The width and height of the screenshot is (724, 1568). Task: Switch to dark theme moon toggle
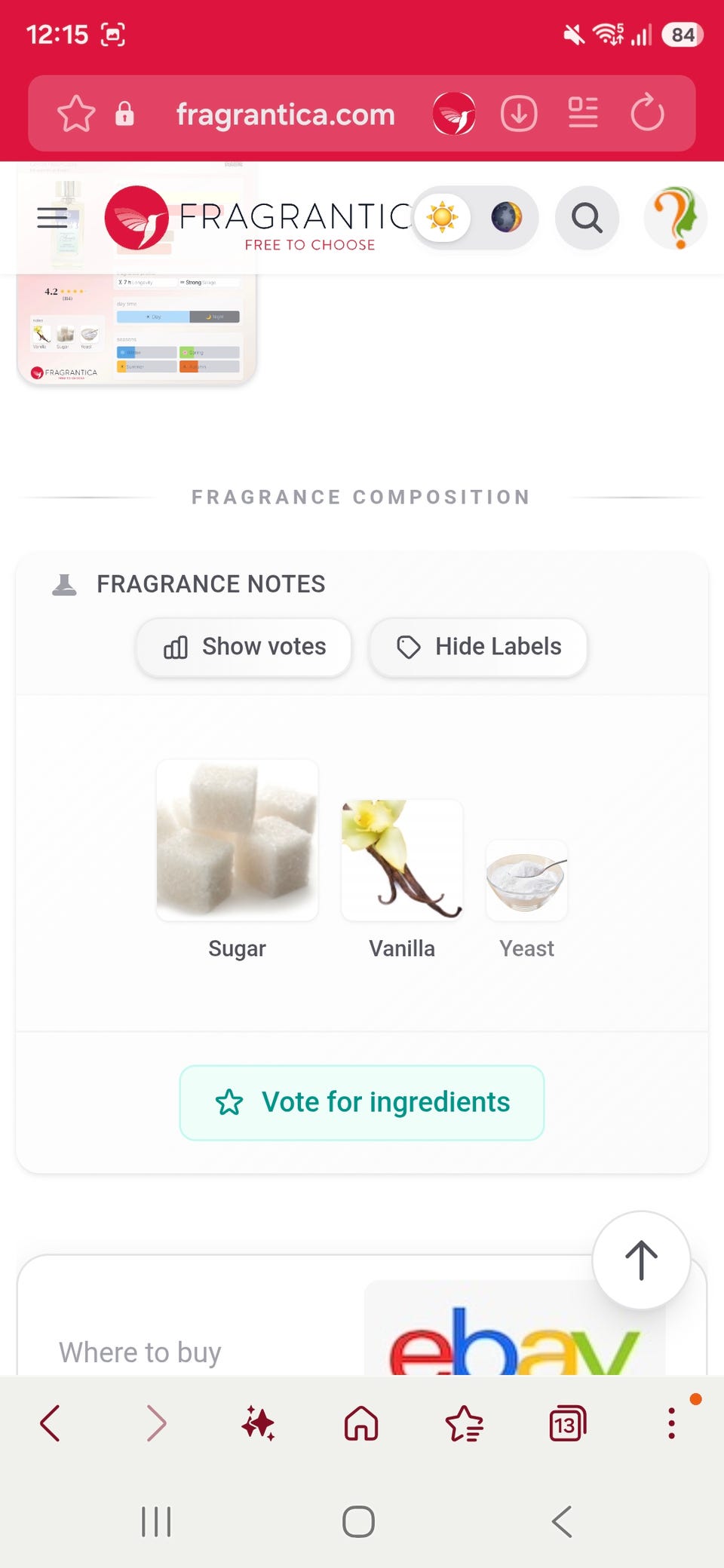(507, 218)
